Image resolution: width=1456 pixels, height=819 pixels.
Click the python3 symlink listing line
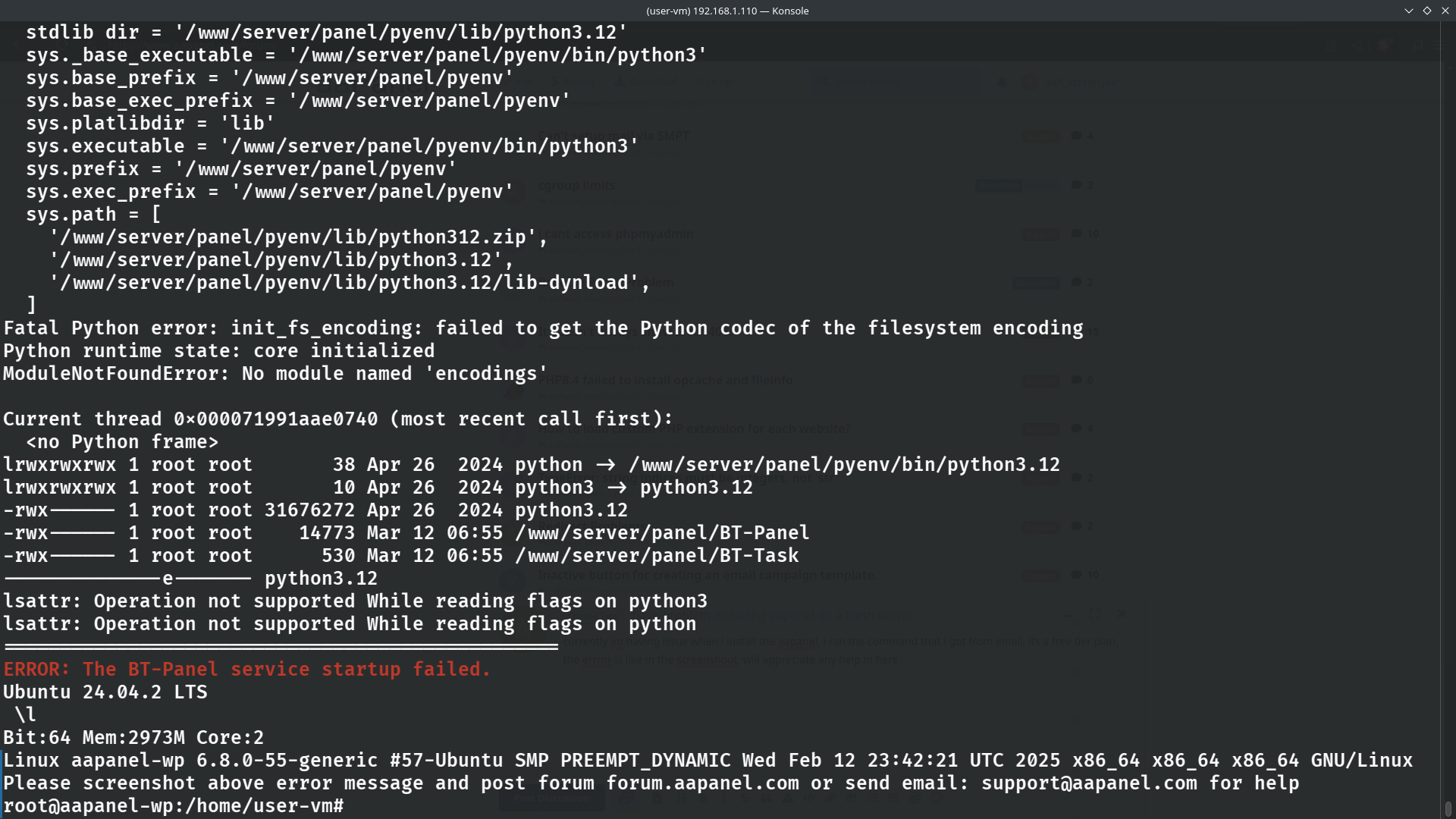click(378, 488)
